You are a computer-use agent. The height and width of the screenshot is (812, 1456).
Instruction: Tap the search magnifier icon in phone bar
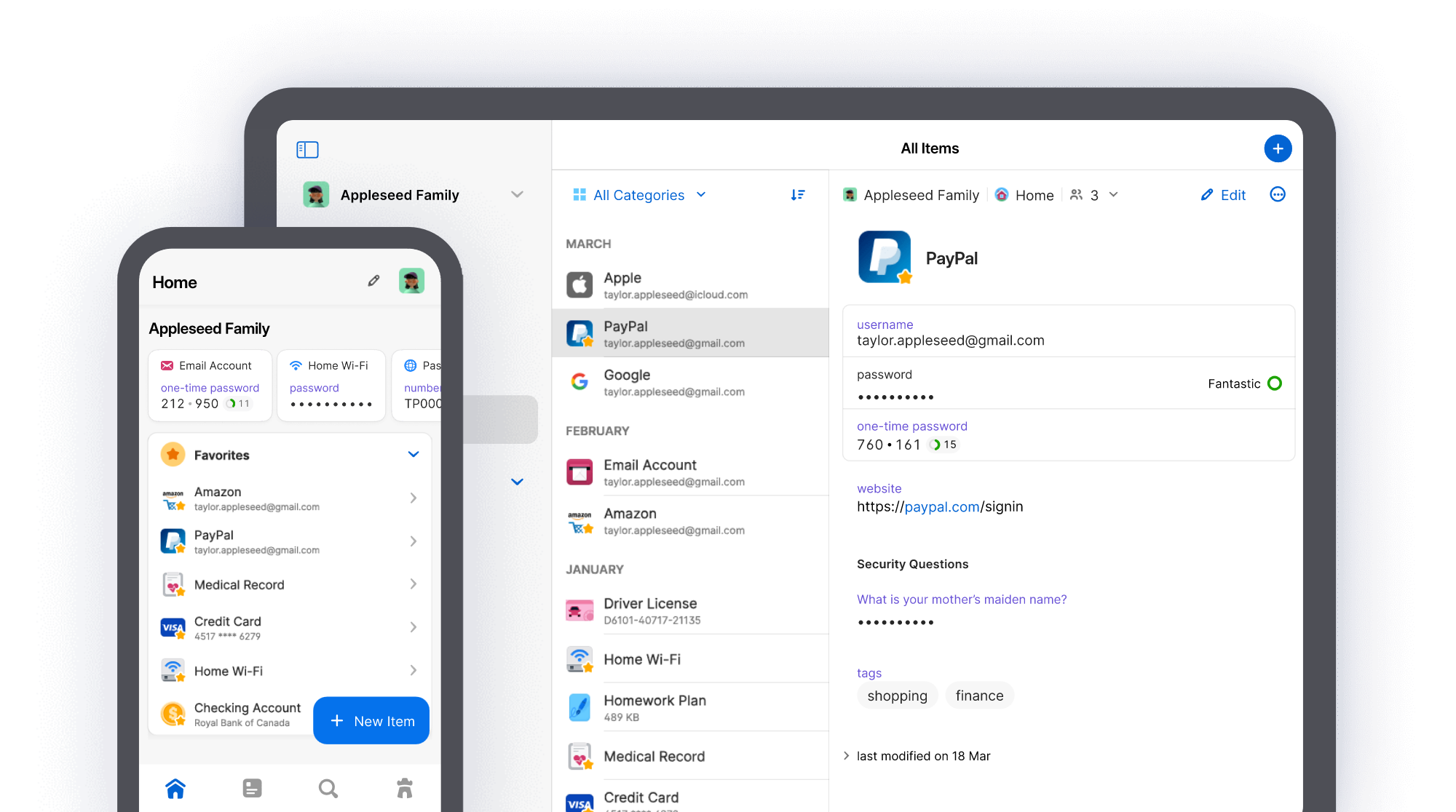(328, 788)
